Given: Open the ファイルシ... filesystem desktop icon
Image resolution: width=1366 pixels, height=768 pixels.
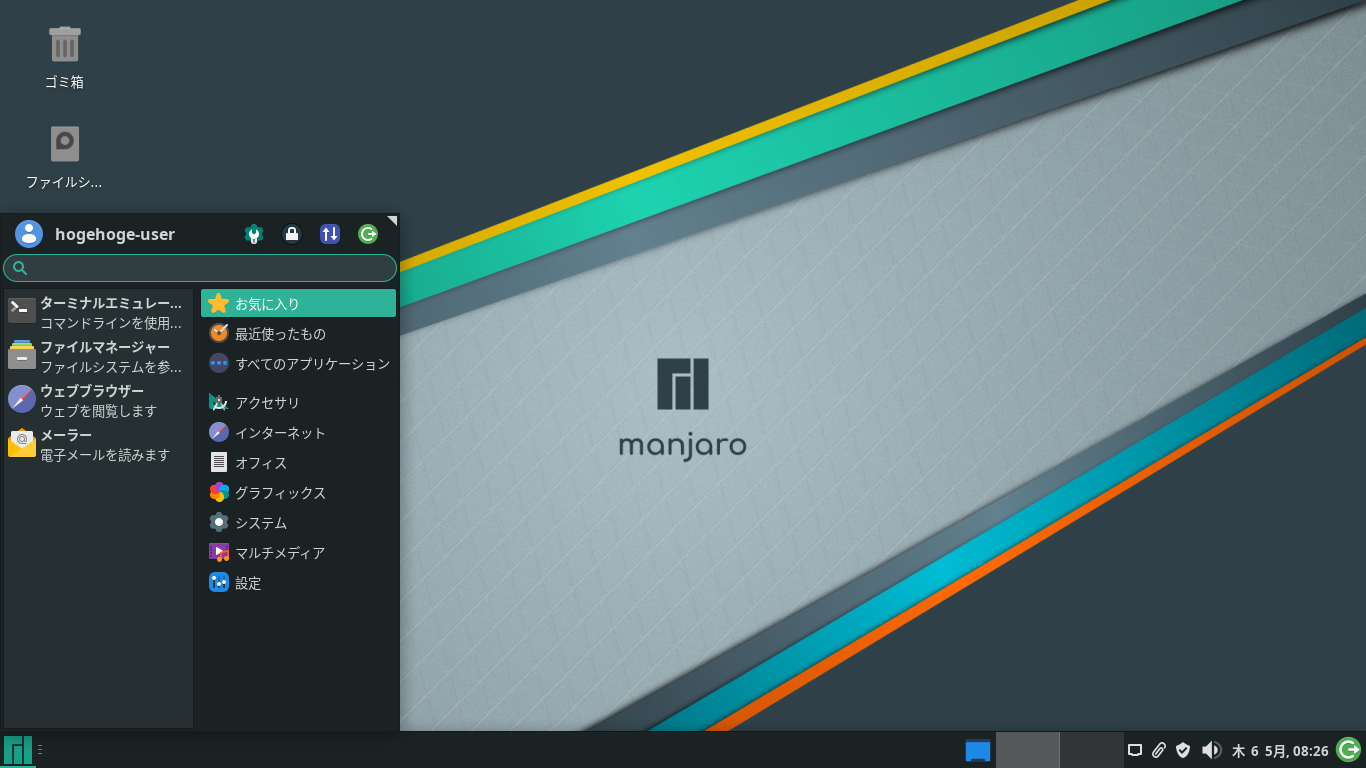Looking at the screenshot, I should click(64, 157).
